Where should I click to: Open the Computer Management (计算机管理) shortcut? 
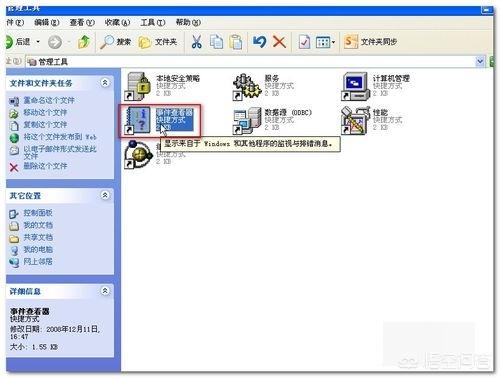pyautogui.click(x=376, y=86)
